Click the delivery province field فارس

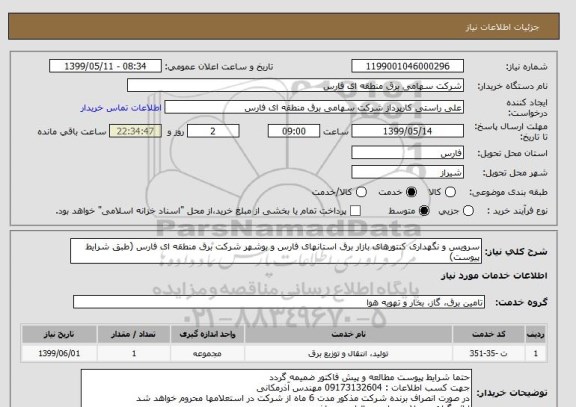pyautogui.click(x=407, y=153)
